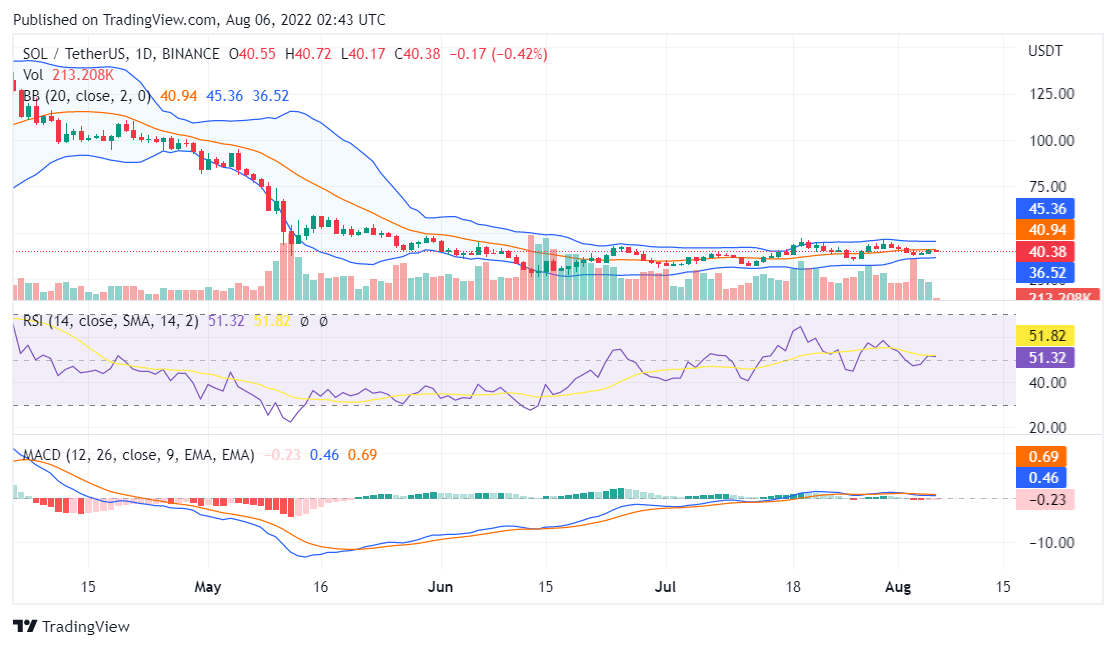Click the orange 40.94 basis price tag

1044,230
